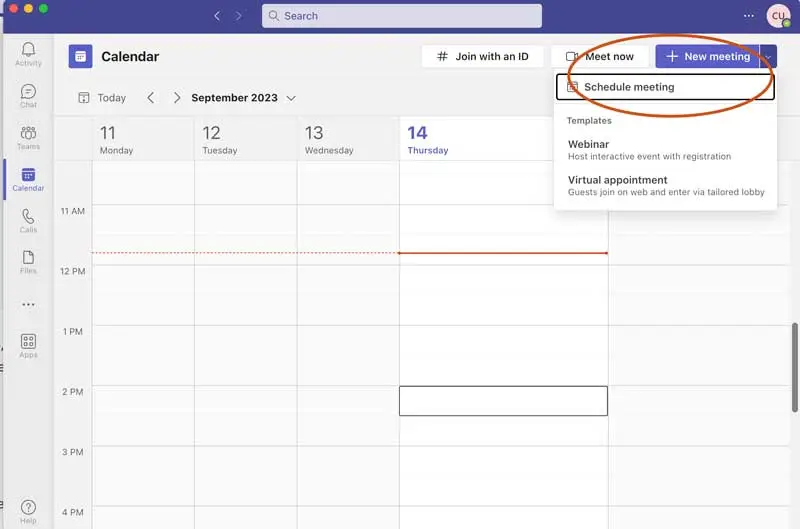Viewport: 800px width, 529px height.
Task: Open the Apps sidebar icon
Action: tap(28, 346)
